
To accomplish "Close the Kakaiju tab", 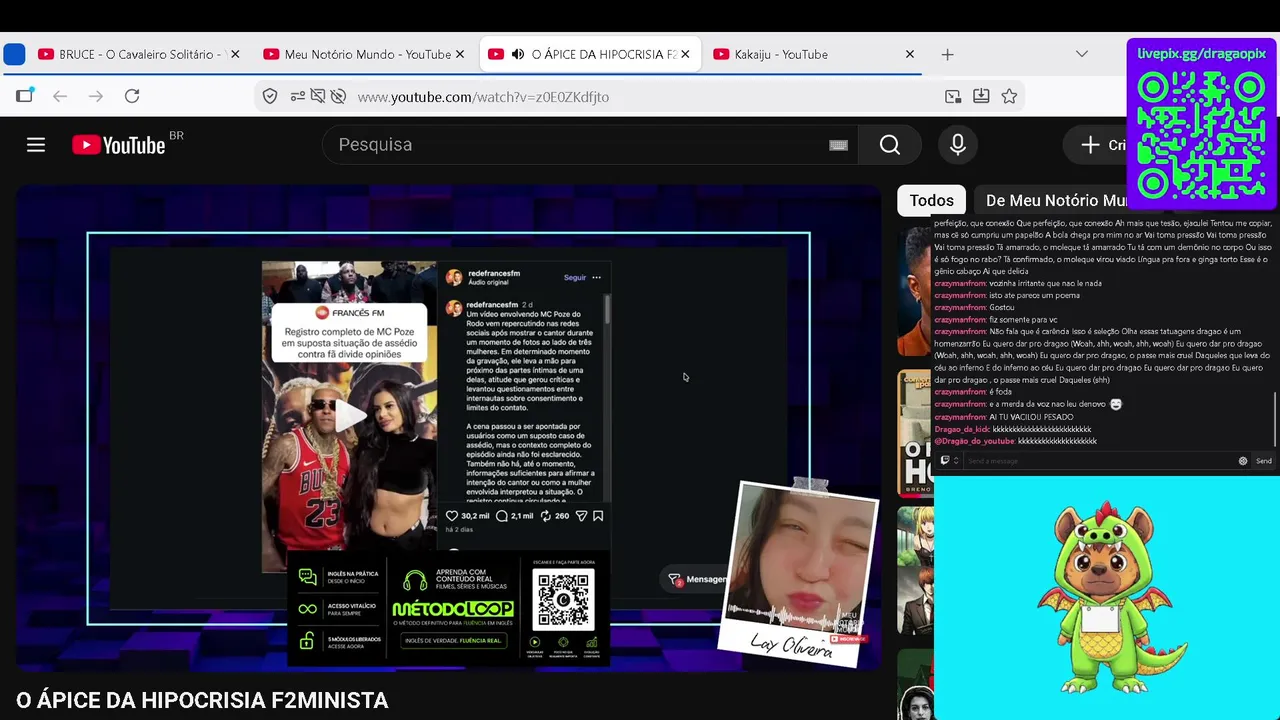I will [910, 54].
